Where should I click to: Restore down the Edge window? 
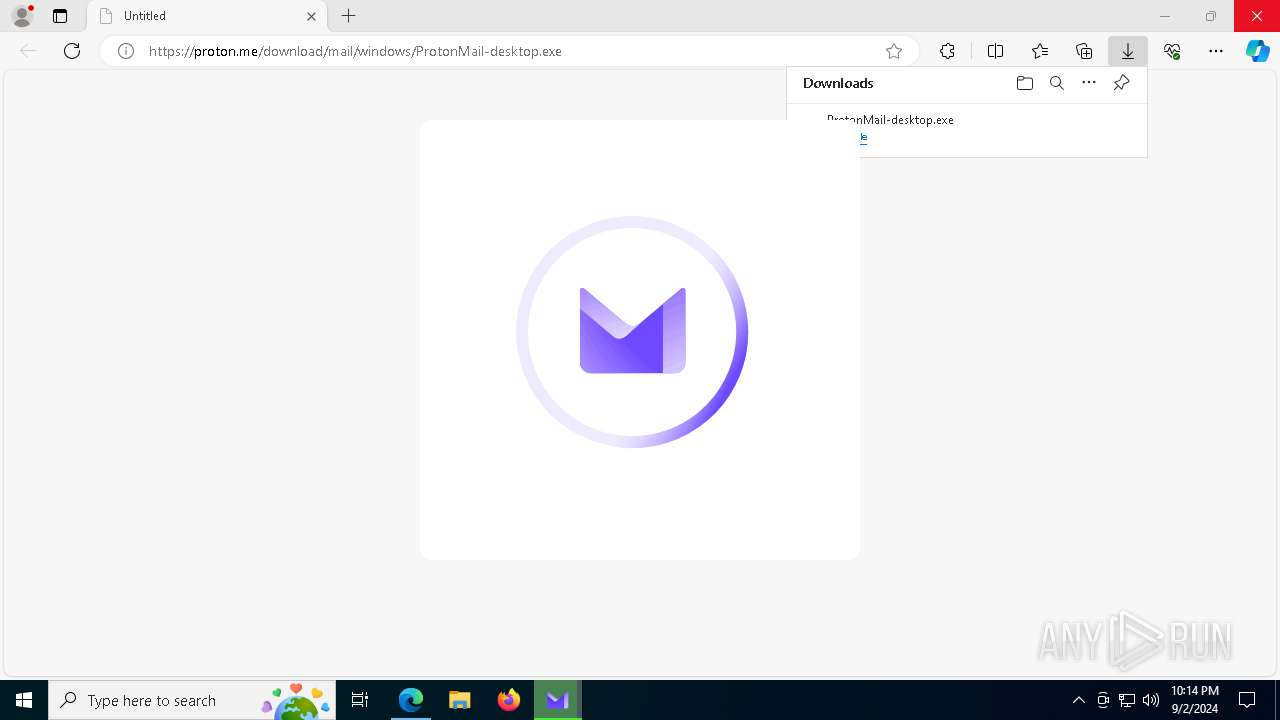(x=1211, y=16)
